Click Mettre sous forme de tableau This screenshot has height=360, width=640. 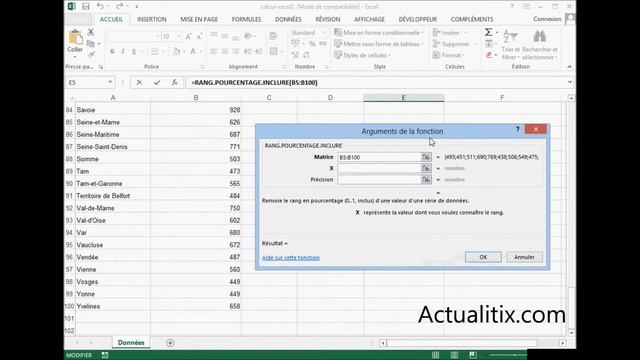pos(378,44)
